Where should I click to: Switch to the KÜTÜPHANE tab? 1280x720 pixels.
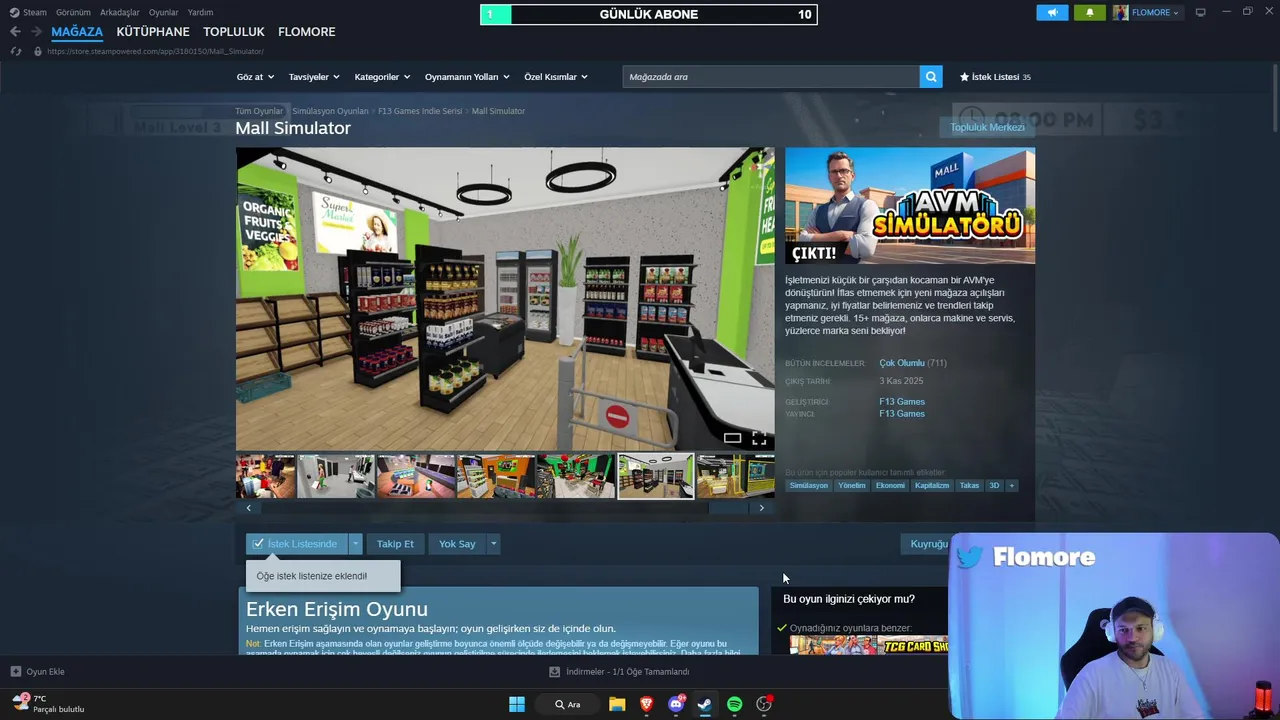pyautogui.click(x=153, y=32)
